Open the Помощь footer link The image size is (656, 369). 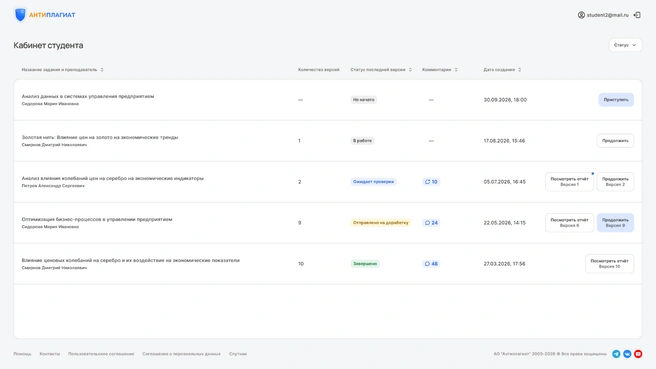(x=22, y=354)
